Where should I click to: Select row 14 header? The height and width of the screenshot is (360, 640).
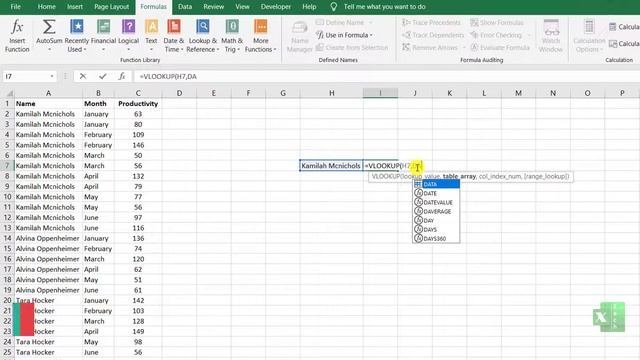click(7, 238)
